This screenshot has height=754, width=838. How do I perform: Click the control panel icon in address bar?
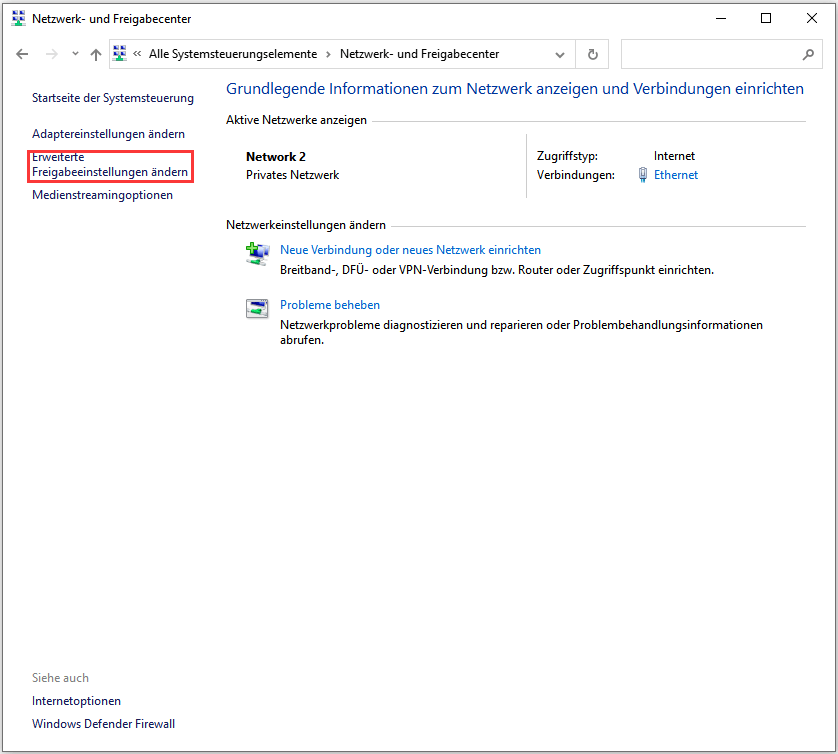(x=121, y=54)
